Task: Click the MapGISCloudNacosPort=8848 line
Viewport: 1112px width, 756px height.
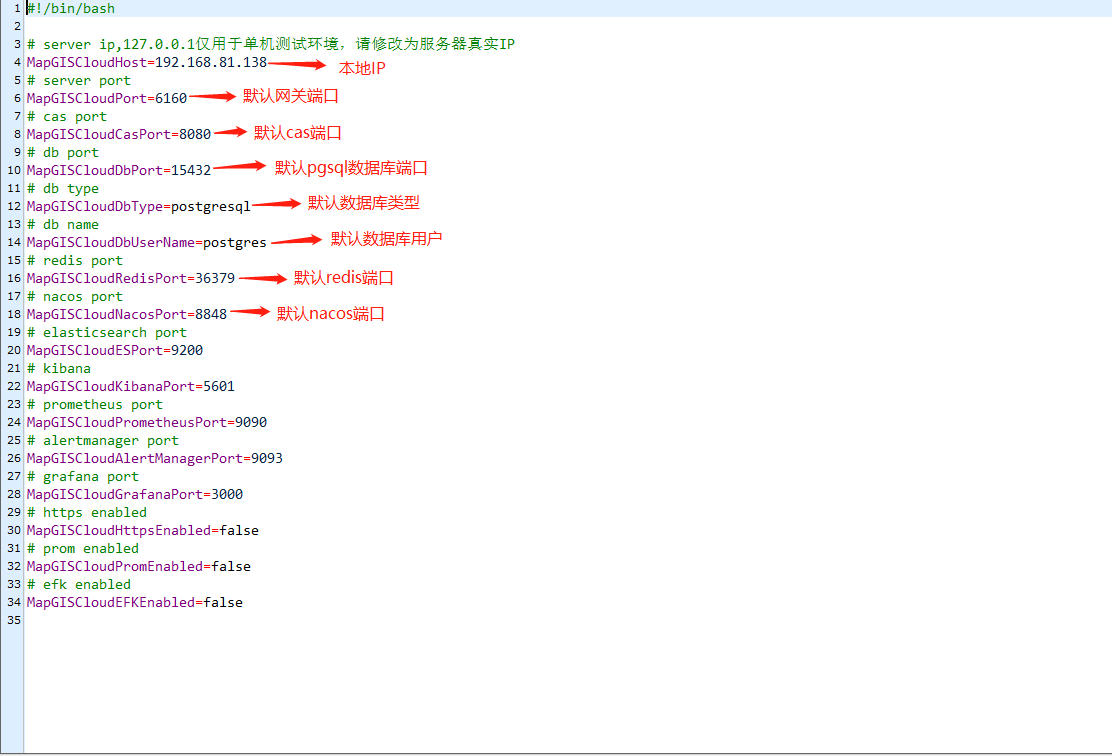Action: [127, 314]
